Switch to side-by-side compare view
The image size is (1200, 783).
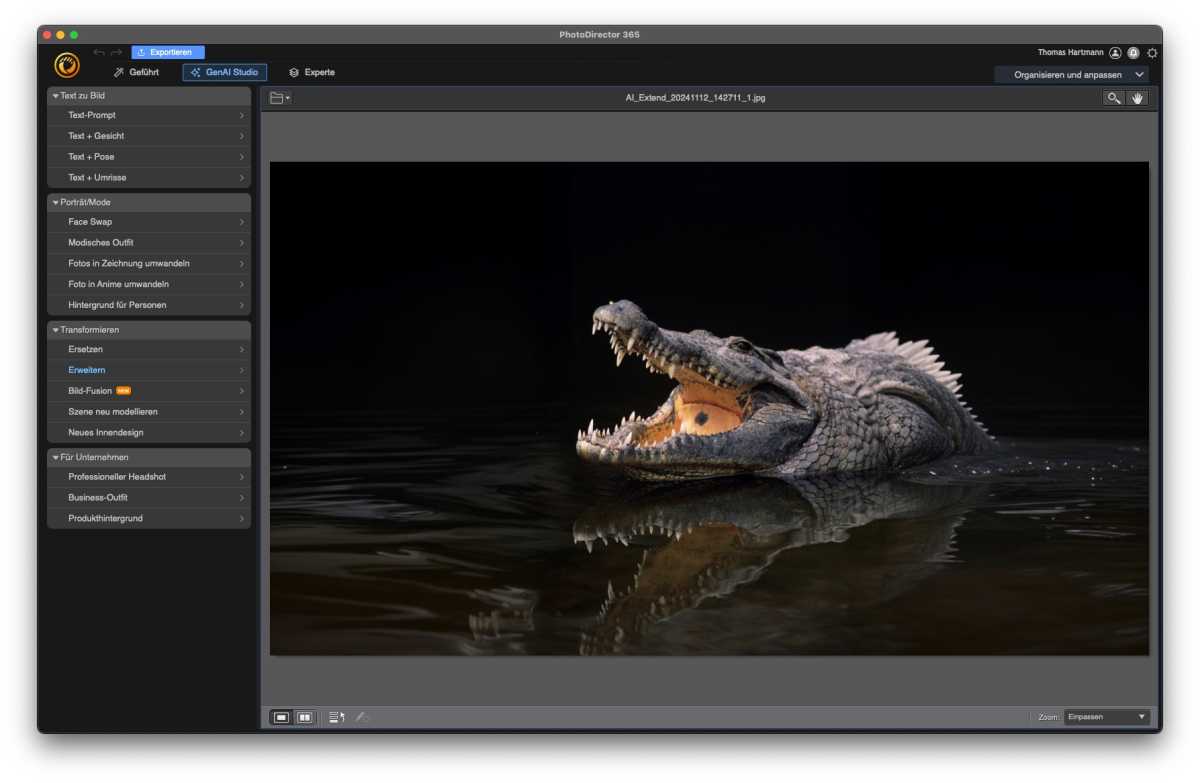pos(305,717)
